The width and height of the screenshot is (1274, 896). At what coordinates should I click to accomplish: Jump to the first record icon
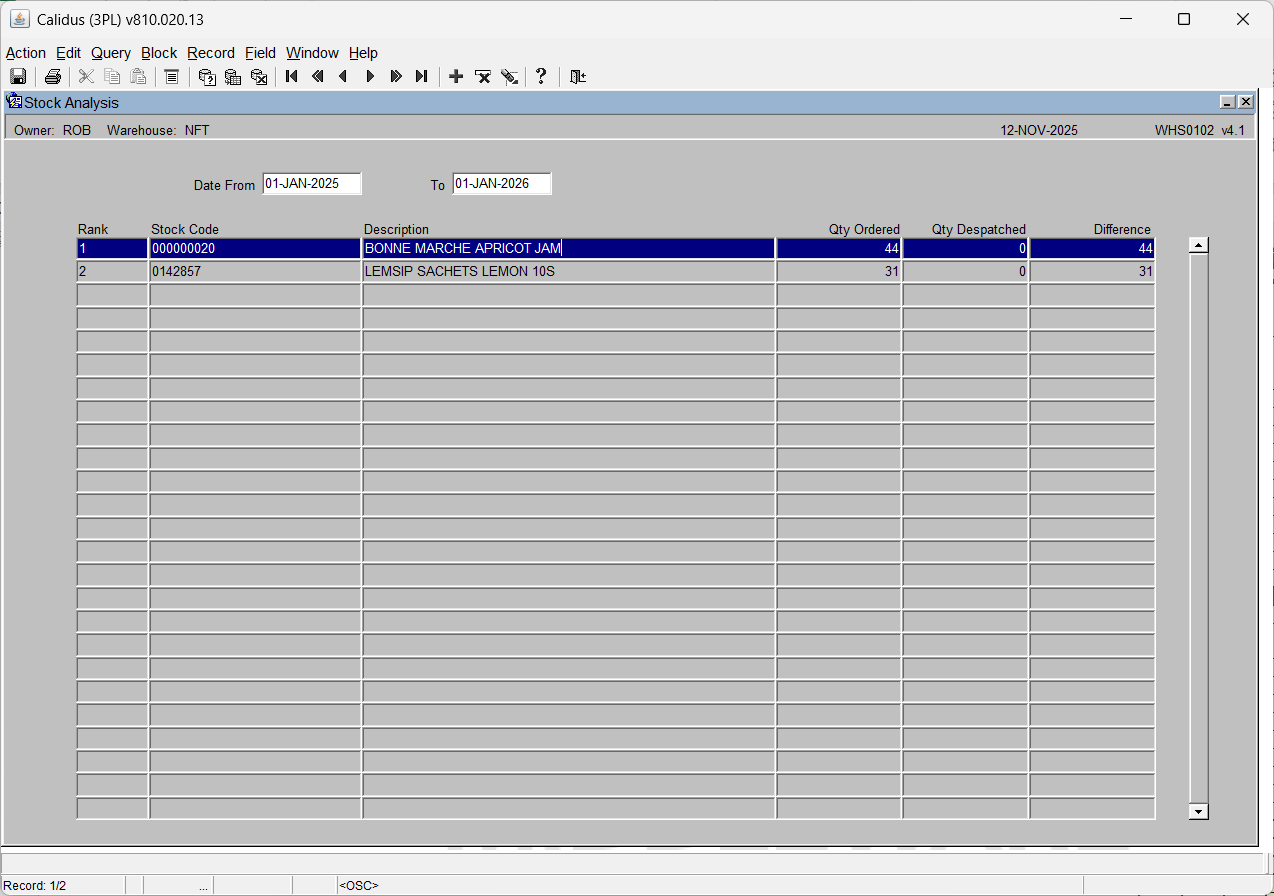pos(292,77)
